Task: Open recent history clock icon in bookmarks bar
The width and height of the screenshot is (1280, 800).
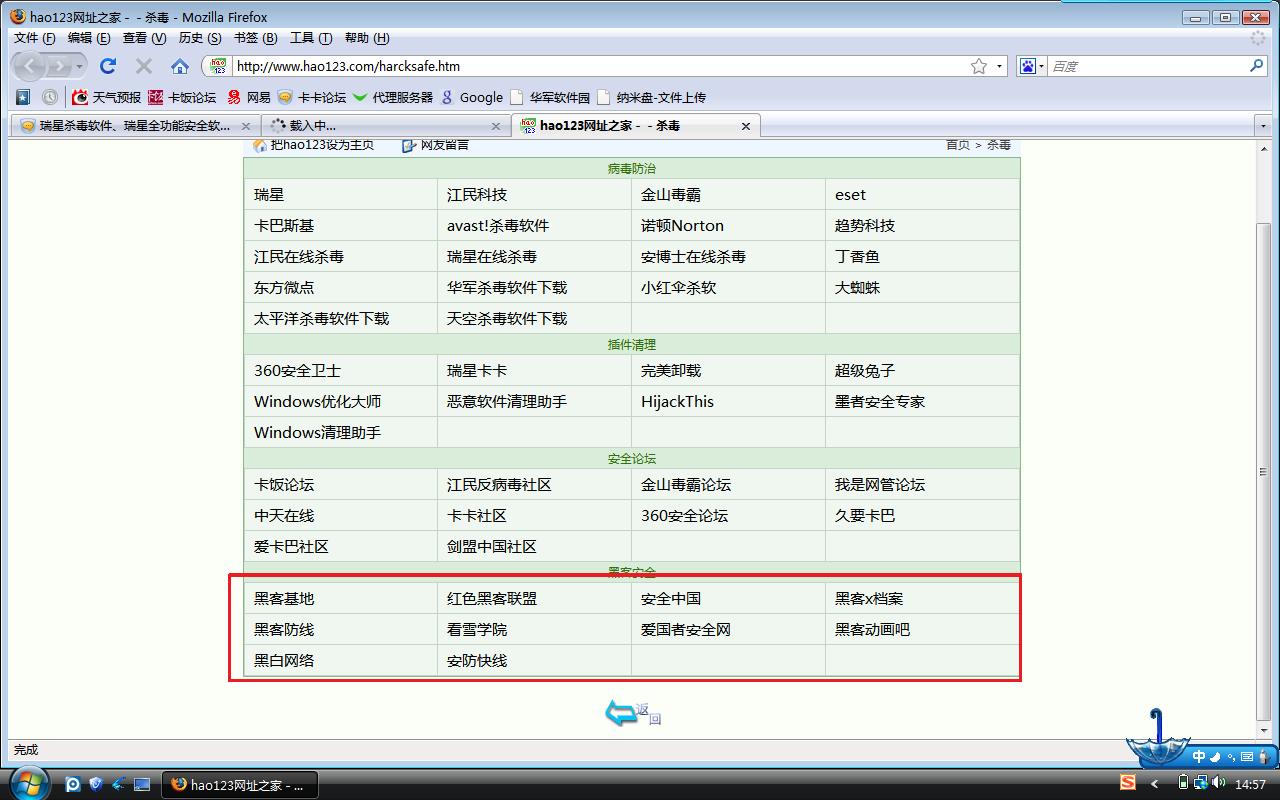Action: (50, 97)
